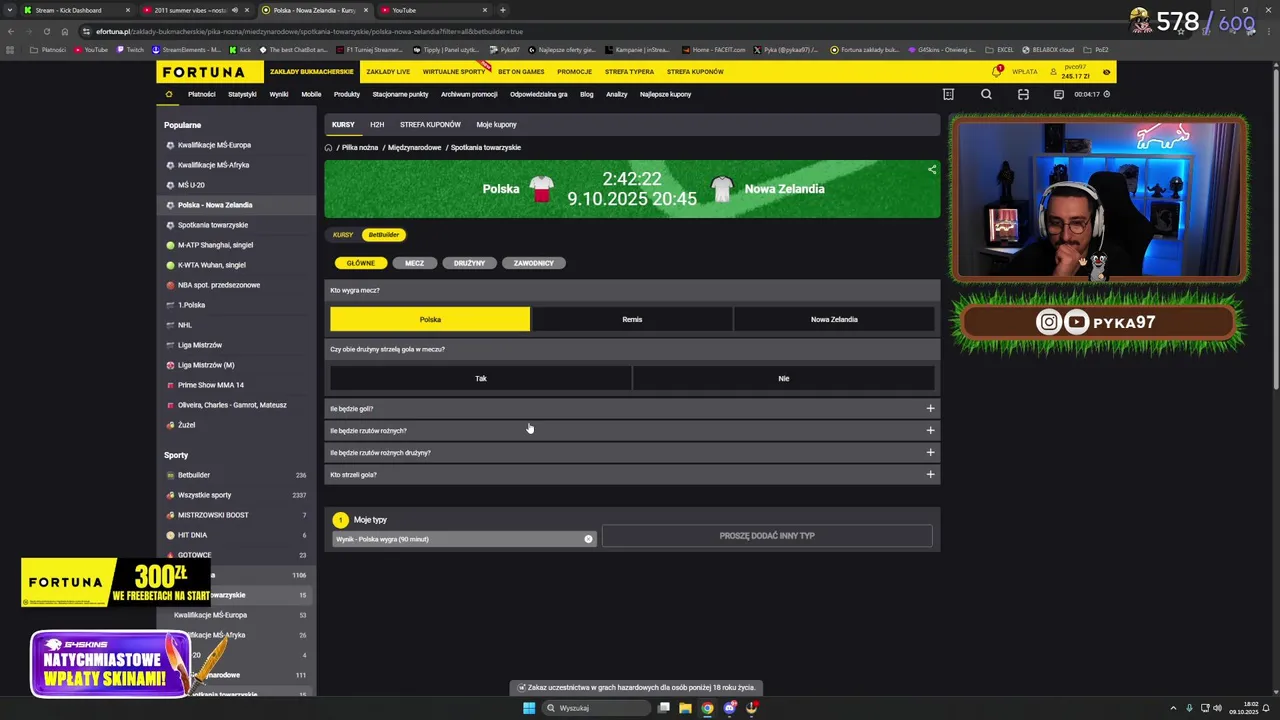Viewport: 1280px width, 720px height.
Task: Select the ZAWODNICY filter pill
Action: click(x=534, y=263)
